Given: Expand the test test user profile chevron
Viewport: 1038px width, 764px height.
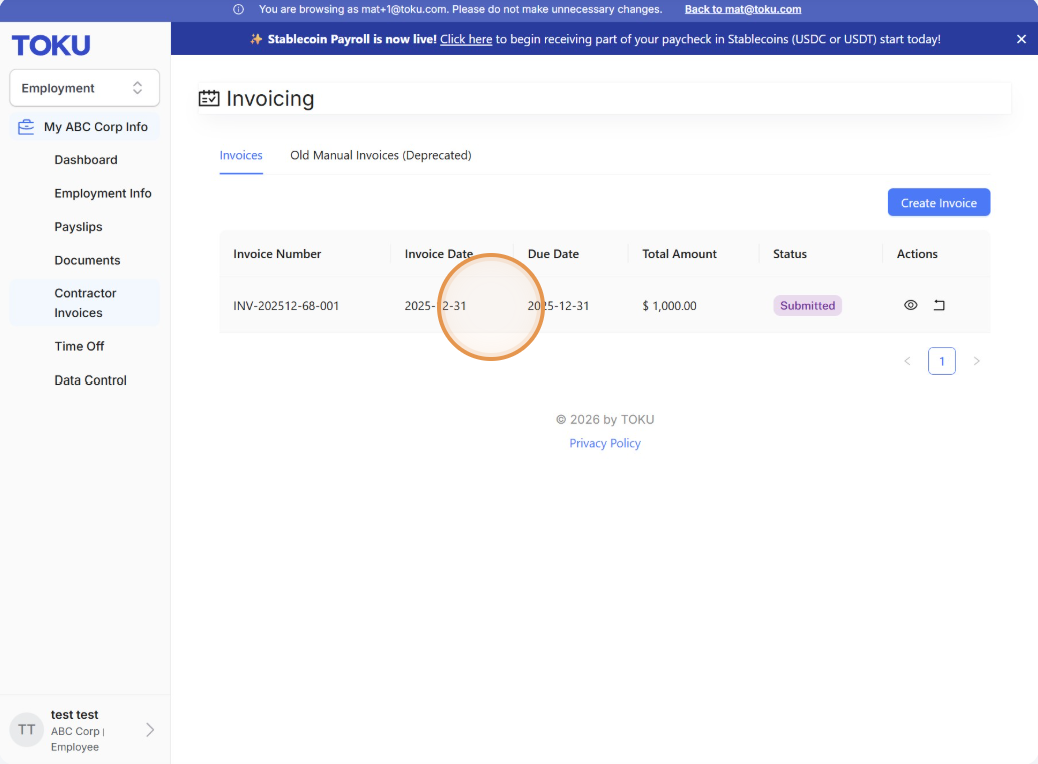Looking at the screenshot, I should click(150, 730).
